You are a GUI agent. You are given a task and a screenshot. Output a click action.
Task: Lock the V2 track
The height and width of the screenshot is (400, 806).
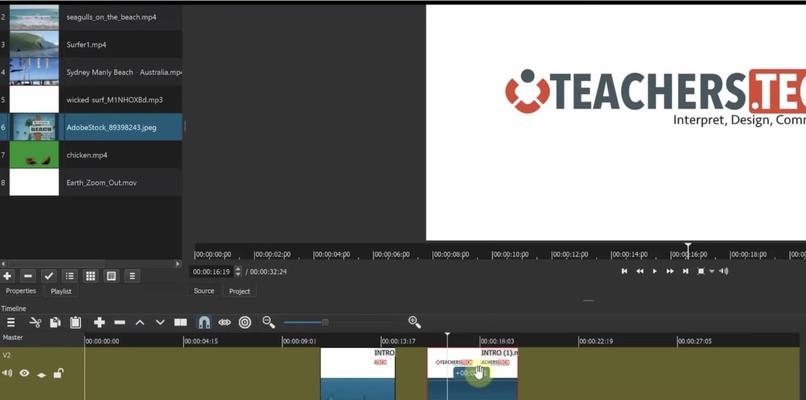[59, 373]
